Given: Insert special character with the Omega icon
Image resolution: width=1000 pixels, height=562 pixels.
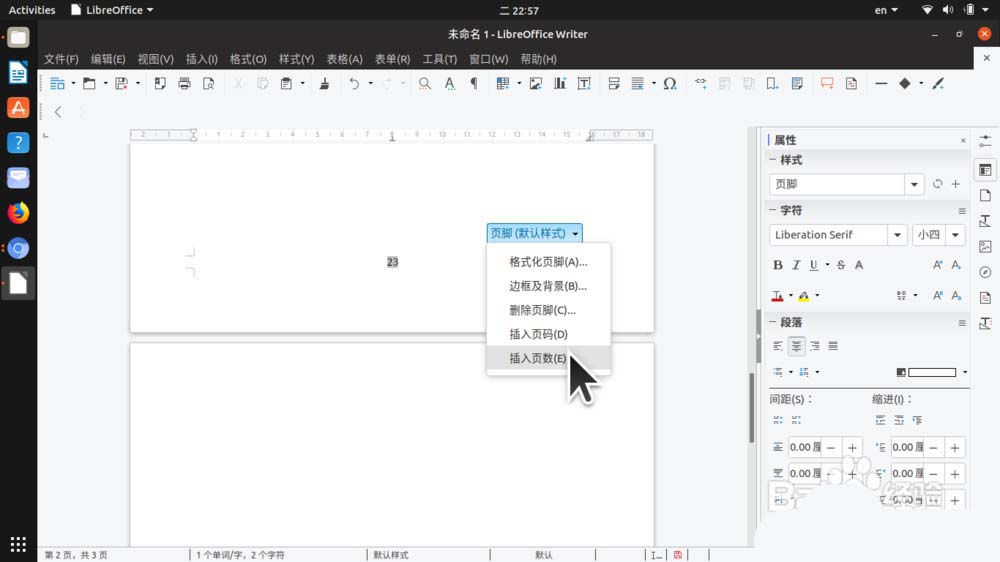Looking at the screenshot, I should click(x=670, y=84).
